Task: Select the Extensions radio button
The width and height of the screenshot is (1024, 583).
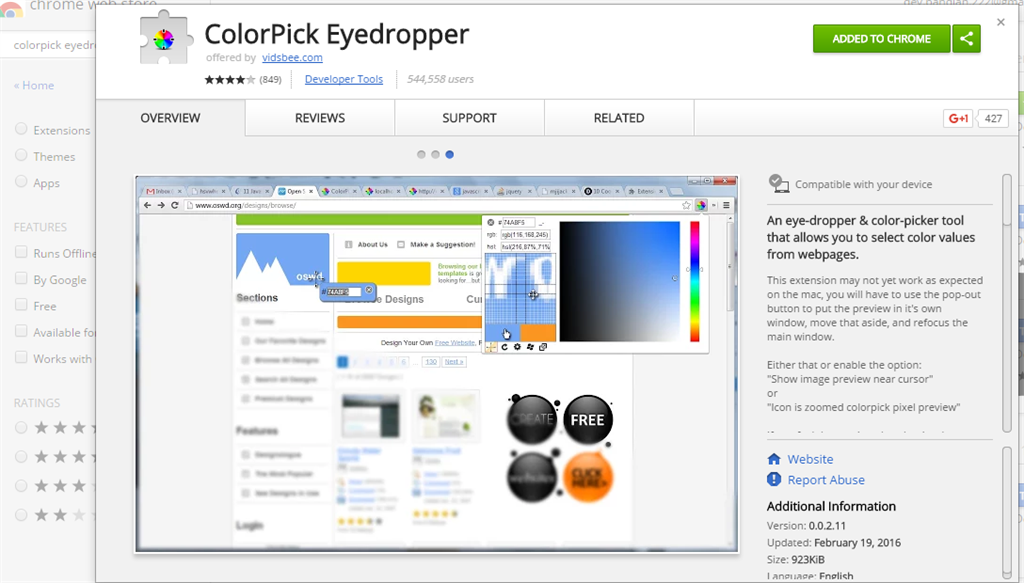Action: point(21,129)
